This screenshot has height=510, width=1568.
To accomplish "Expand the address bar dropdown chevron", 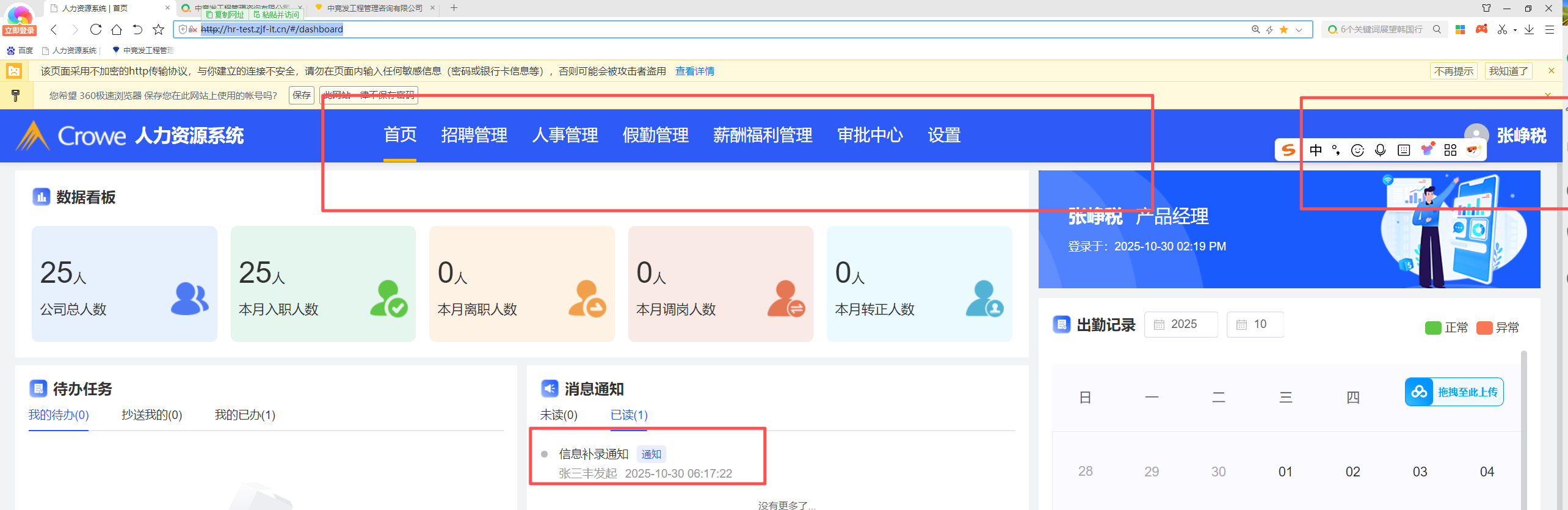I will [1299, 29].
